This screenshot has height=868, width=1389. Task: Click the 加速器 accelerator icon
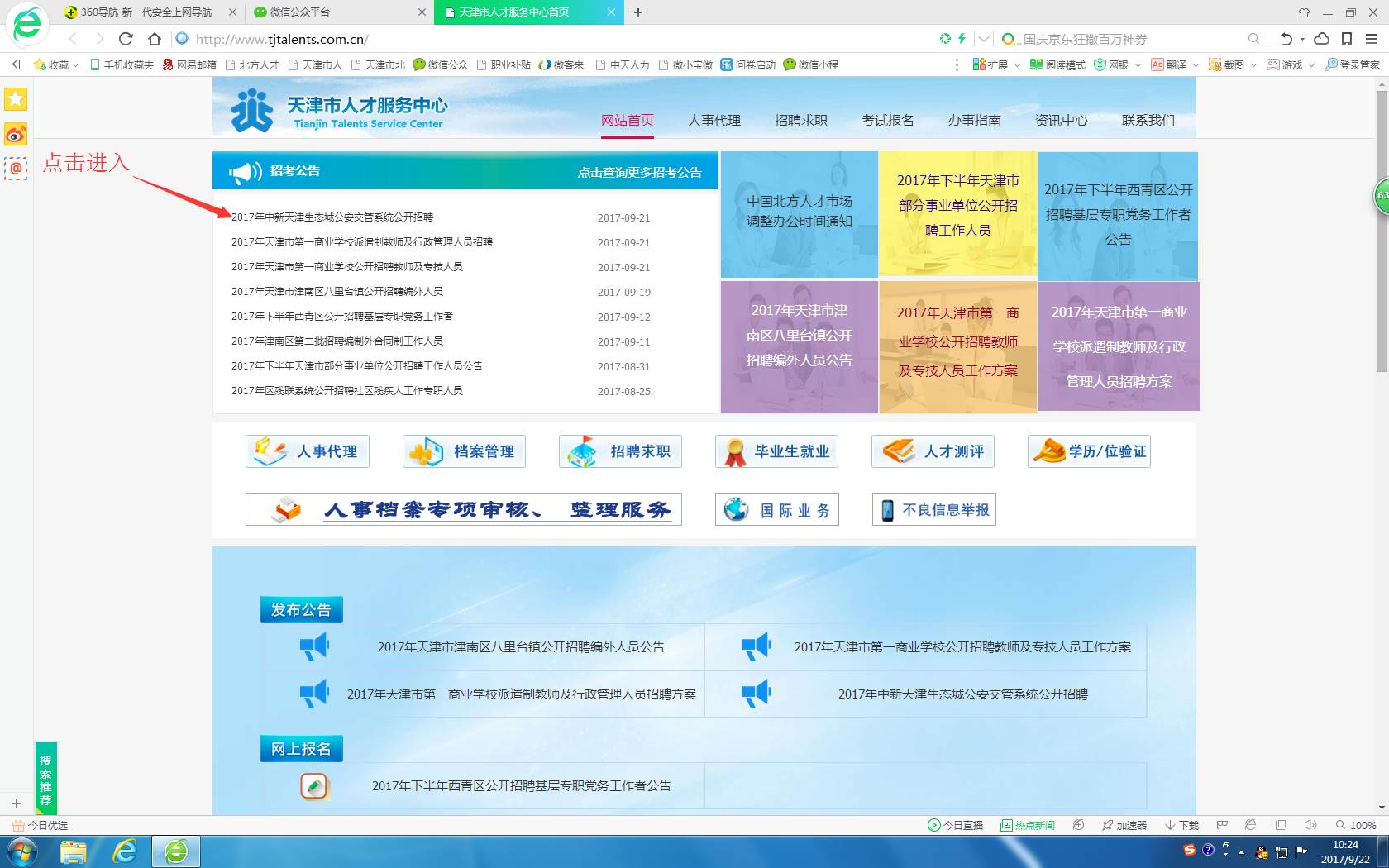pyautogui.click(x=1124, y=825)
